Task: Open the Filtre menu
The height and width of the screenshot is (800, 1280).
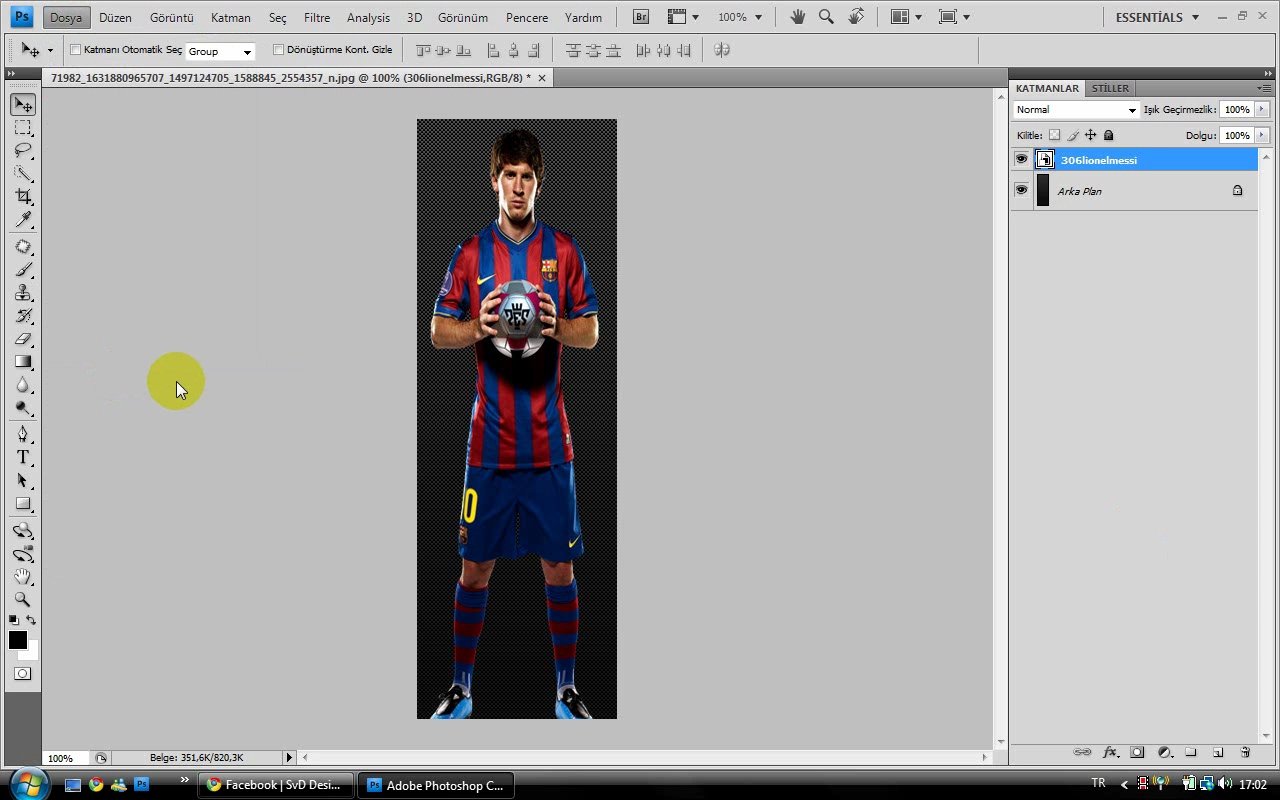Action: click(317, 18)
